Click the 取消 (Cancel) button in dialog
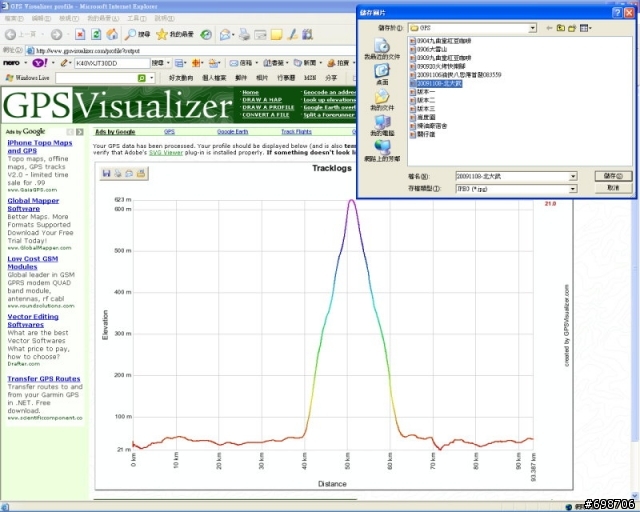Image resolution: width=640 pixels, height=512 pixels. (613, 188)
